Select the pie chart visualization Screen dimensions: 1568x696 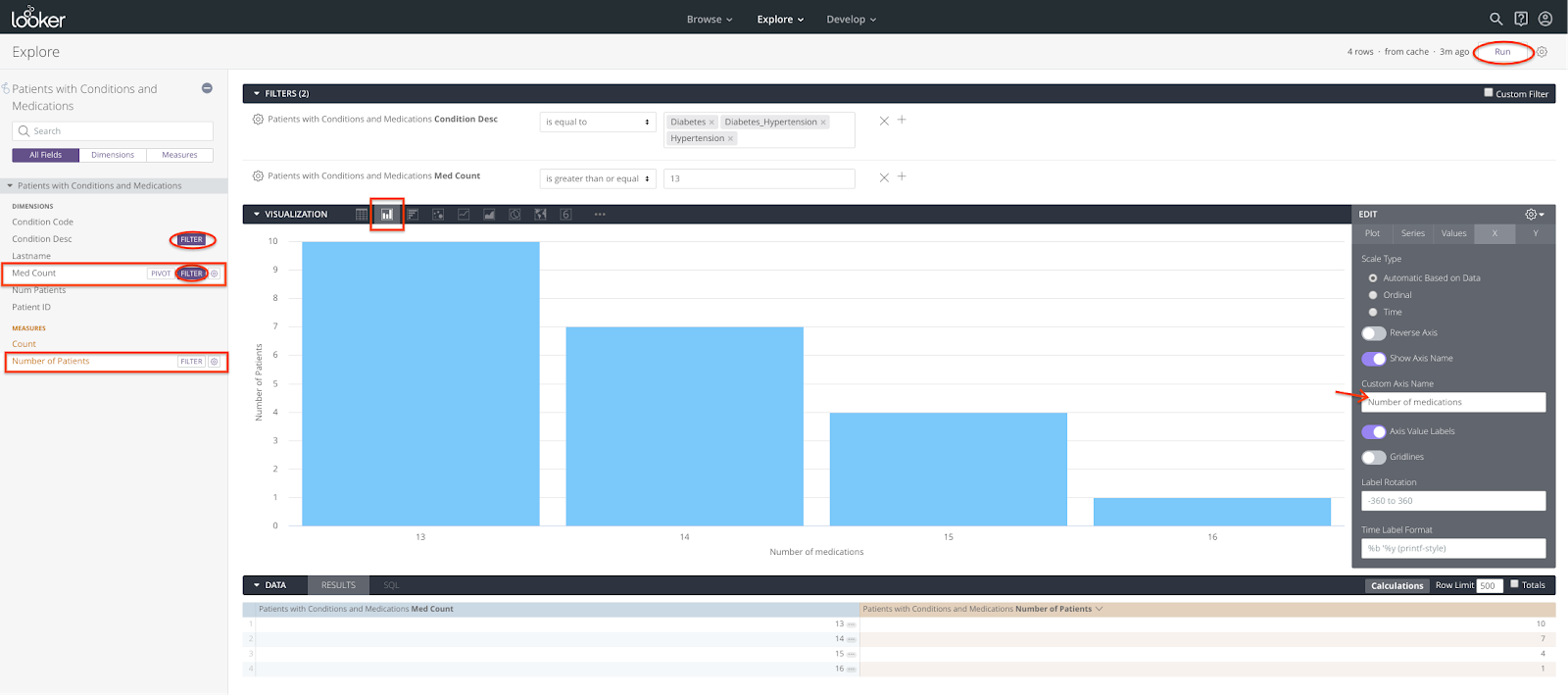point(514,214)
